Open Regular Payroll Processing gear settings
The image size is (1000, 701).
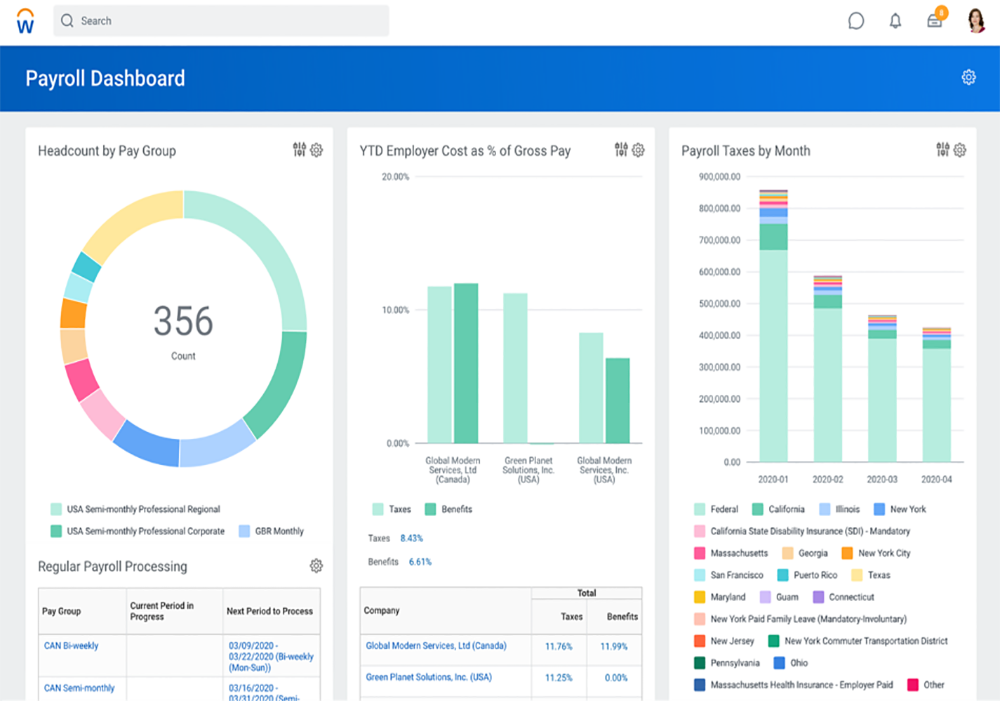point(316,566)
